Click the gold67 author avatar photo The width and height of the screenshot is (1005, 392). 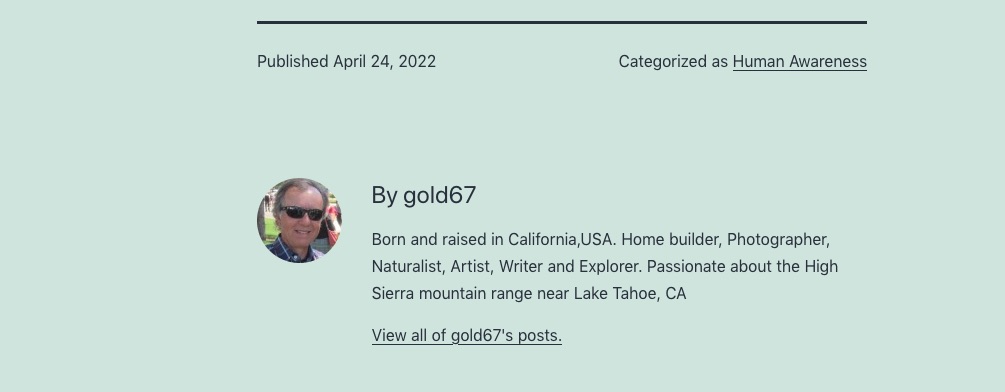(x=299, y=220)
